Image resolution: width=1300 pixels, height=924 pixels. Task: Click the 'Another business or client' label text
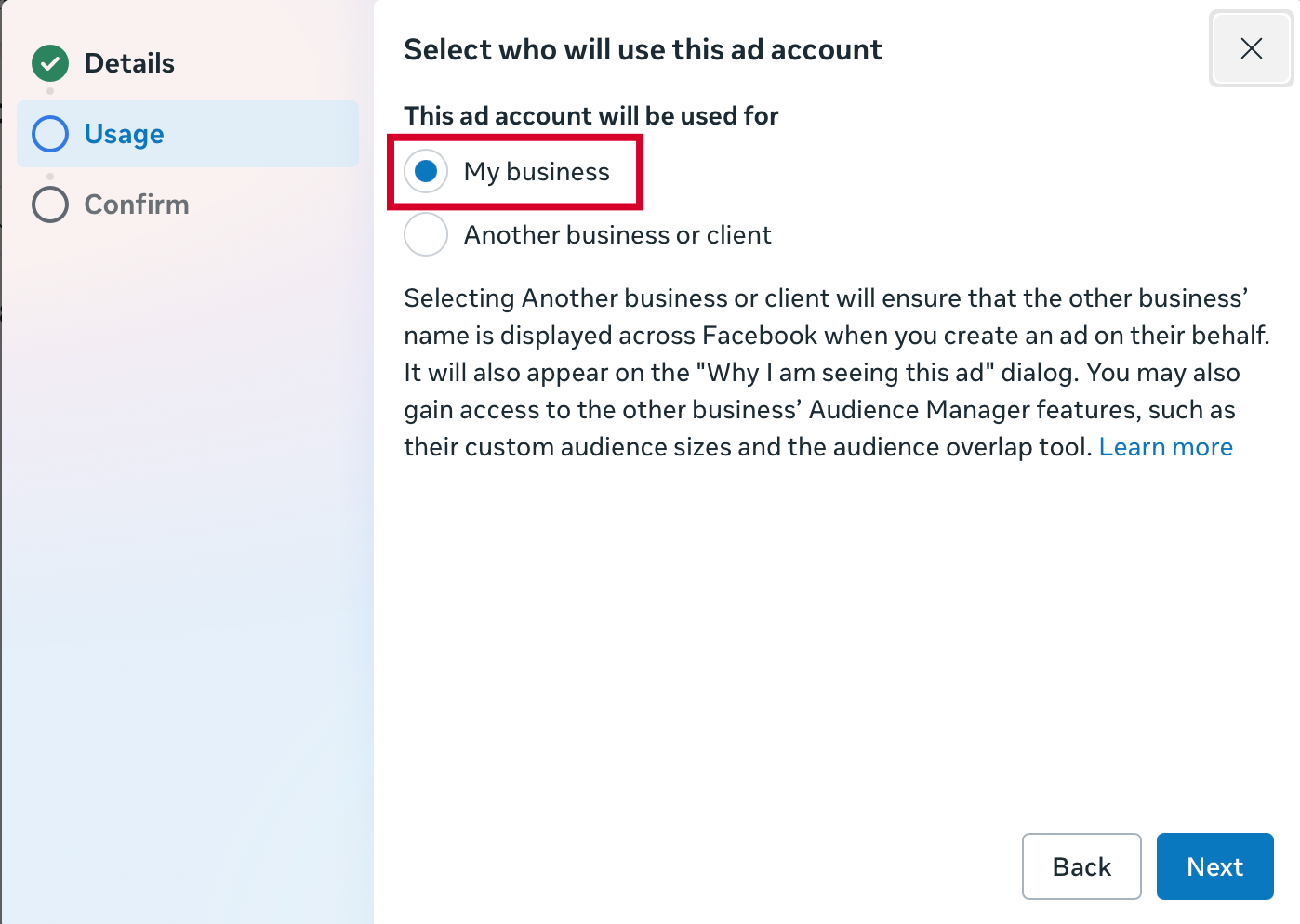coord(617,235)
